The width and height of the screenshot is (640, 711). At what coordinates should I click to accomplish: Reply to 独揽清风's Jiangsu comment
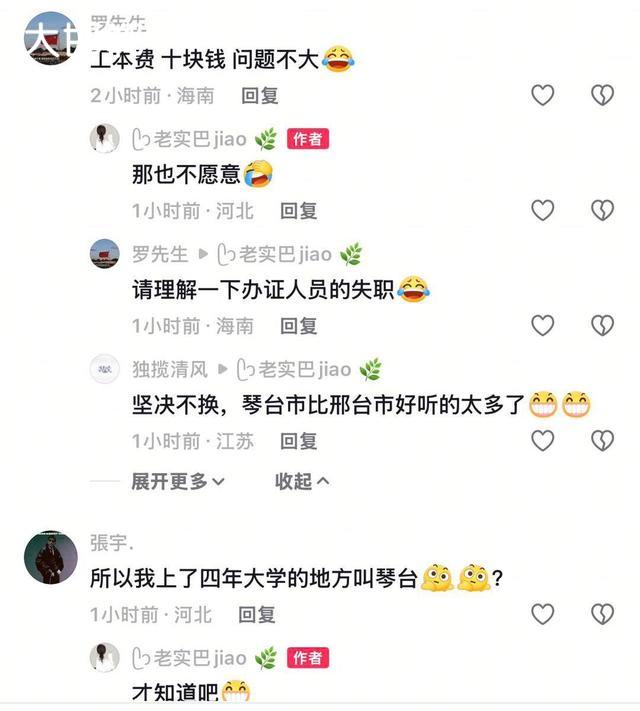click(x=298, y=441)
